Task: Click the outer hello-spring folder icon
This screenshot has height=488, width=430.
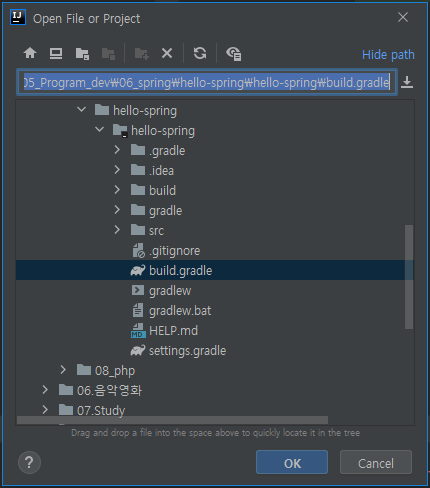Action: coord(102,110)
